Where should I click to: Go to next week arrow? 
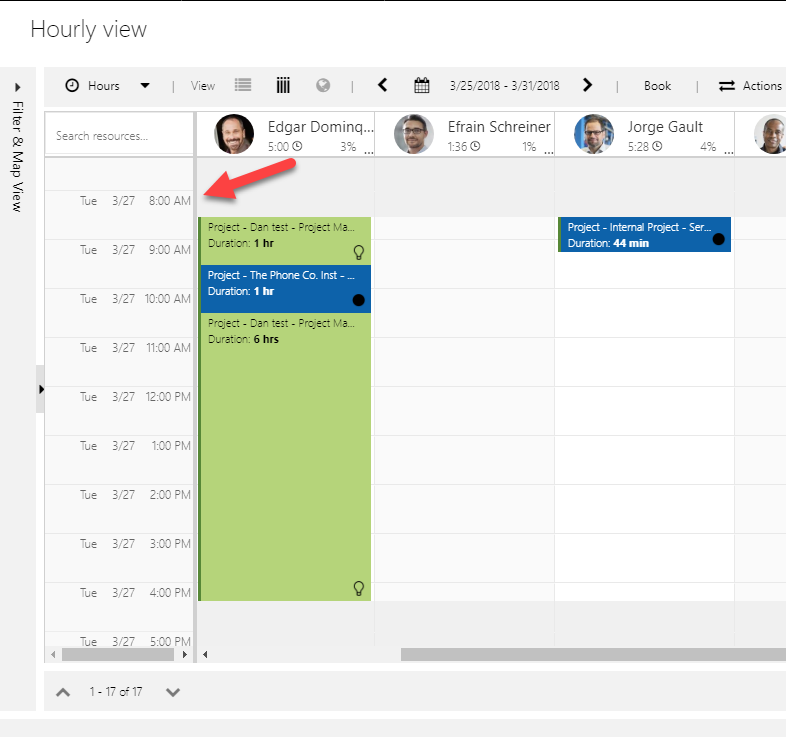point(587,86)
